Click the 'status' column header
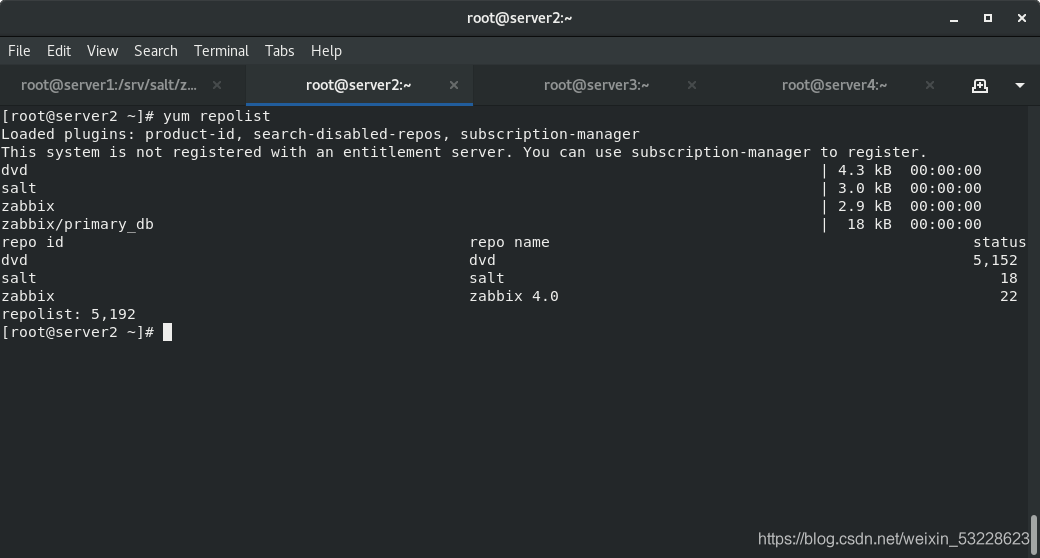This screenshot has width=1040, height=558. pos(1000,242)
